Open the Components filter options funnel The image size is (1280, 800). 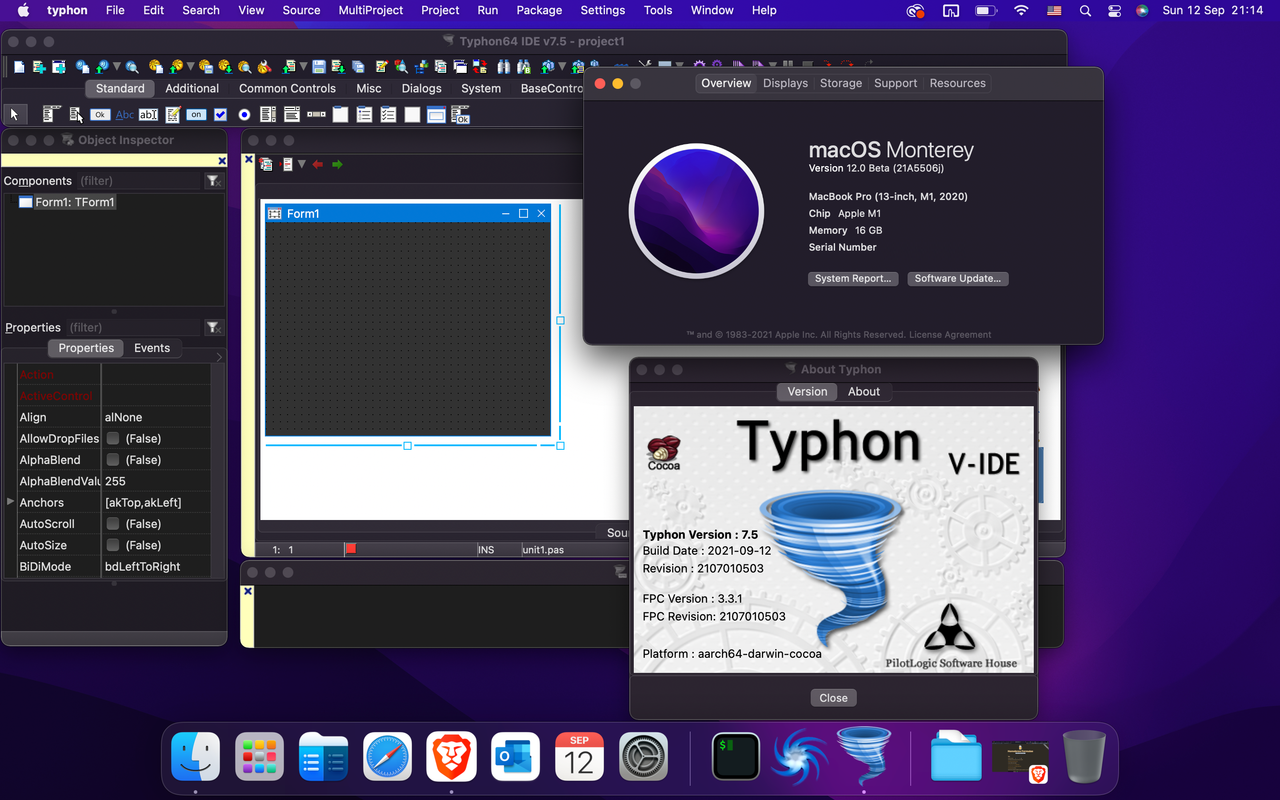click(x=213, y=181)
